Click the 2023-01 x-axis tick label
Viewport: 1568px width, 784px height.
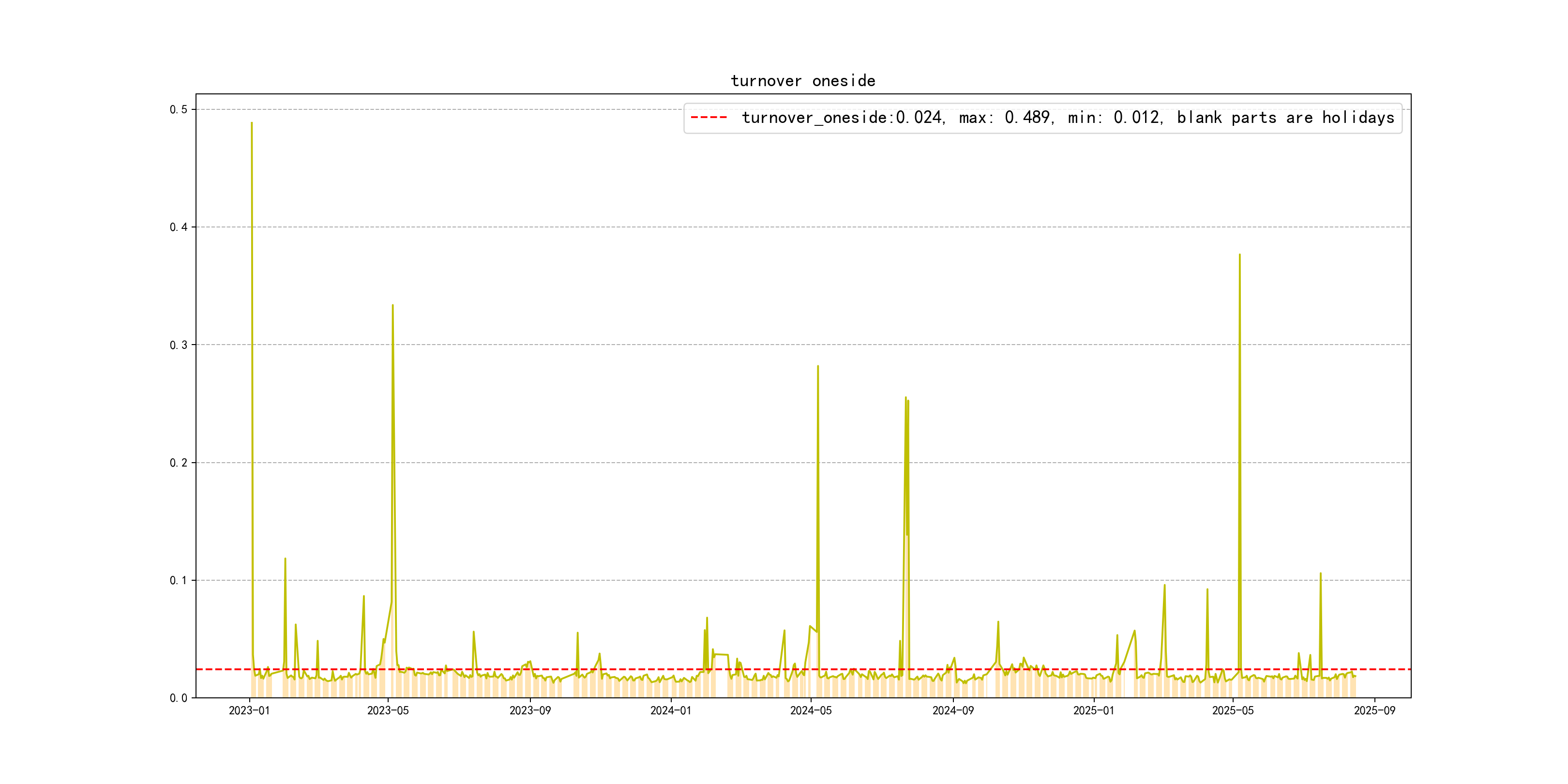[249, 710]
